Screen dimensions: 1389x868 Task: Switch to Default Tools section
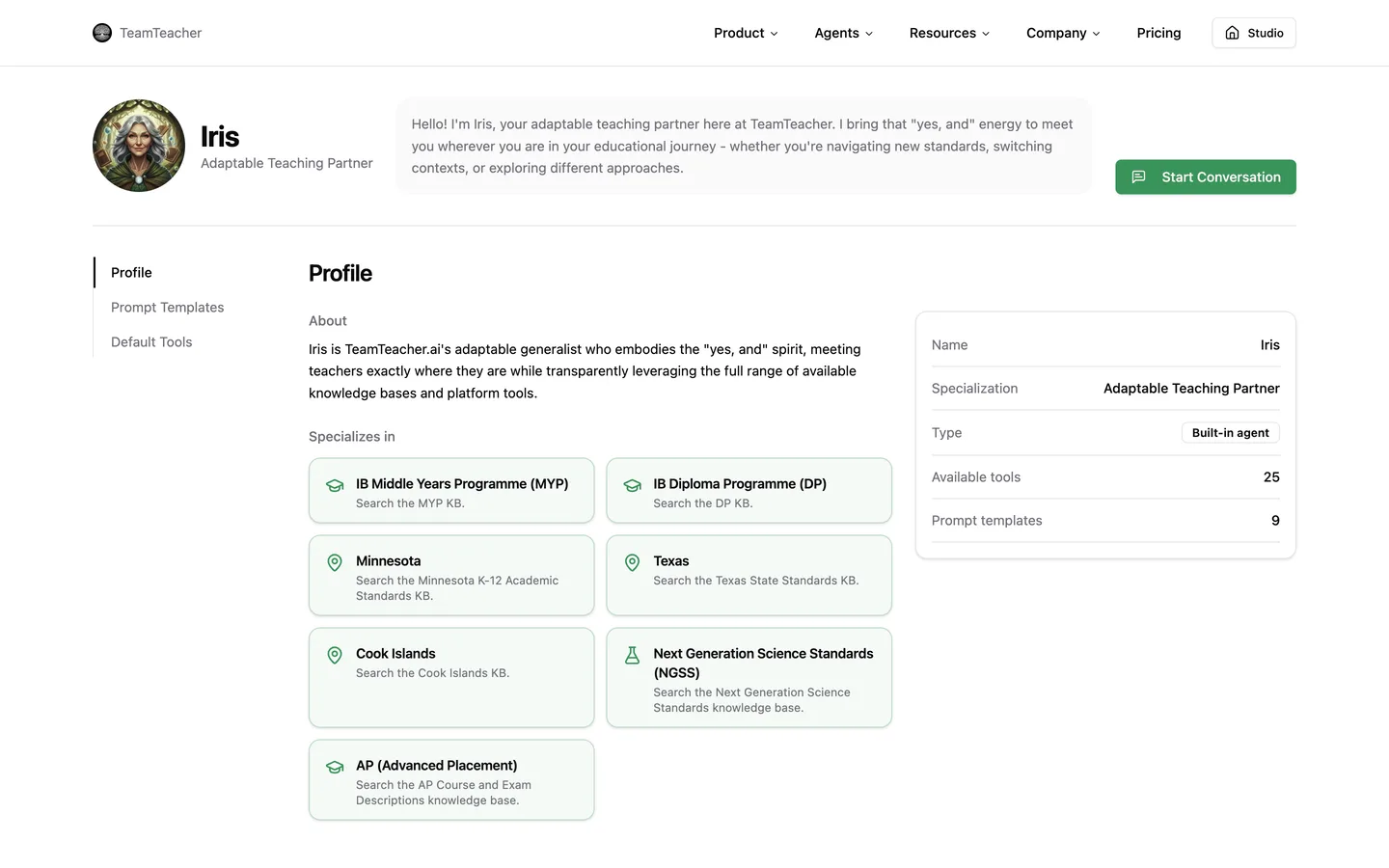pyautogui.click(x=151, y=342)
